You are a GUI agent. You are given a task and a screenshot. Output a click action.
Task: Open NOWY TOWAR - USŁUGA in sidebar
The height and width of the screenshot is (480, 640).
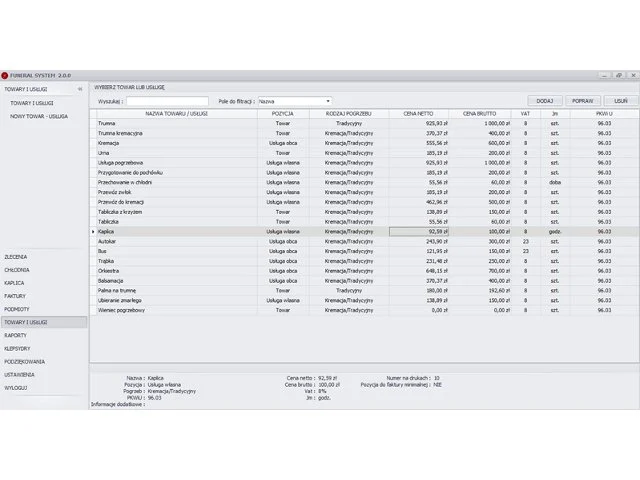coord(39,116)
